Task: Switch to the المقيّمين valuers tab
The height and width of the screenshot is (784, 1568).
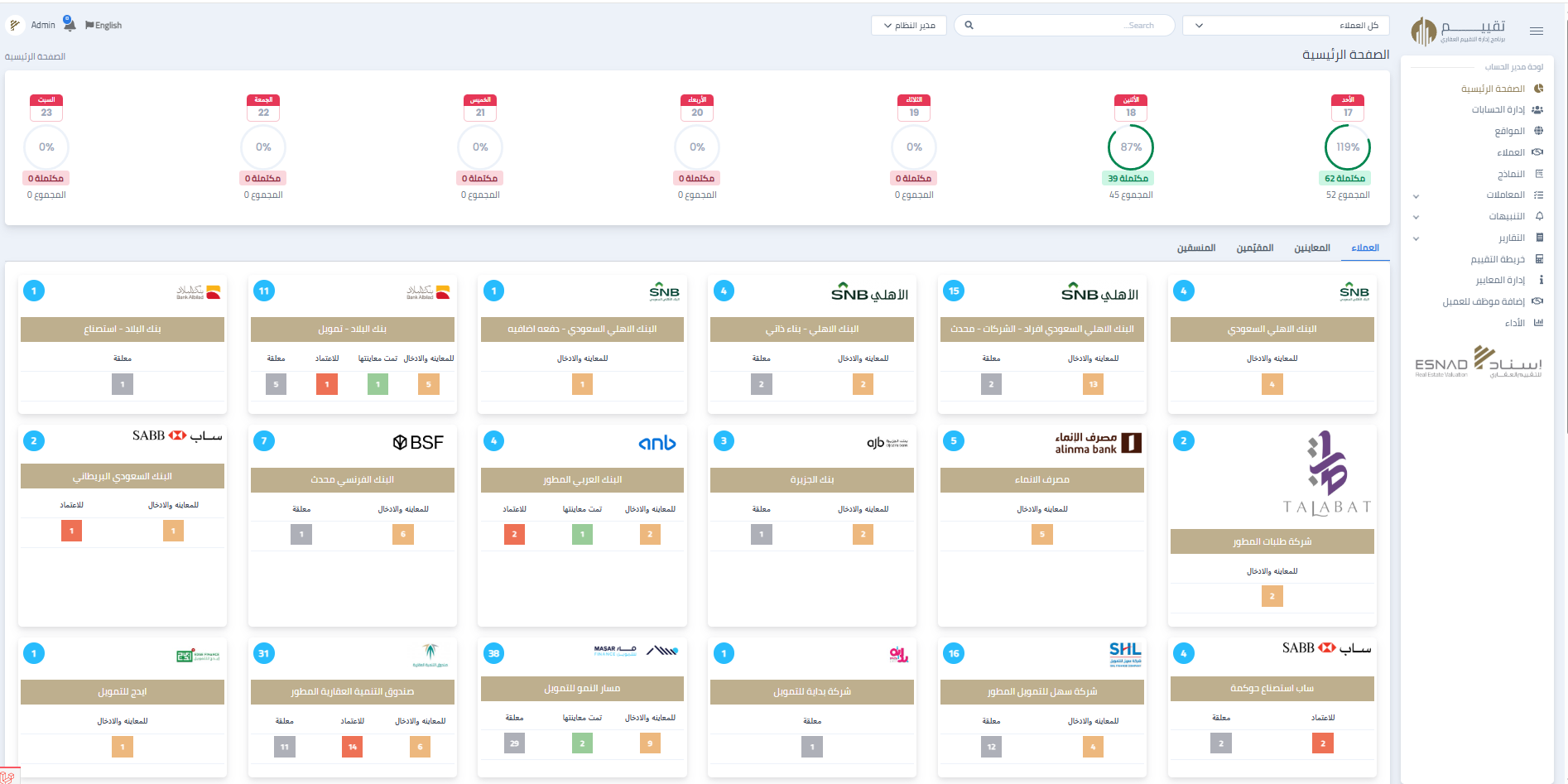Action: [x=1255, y=248]
